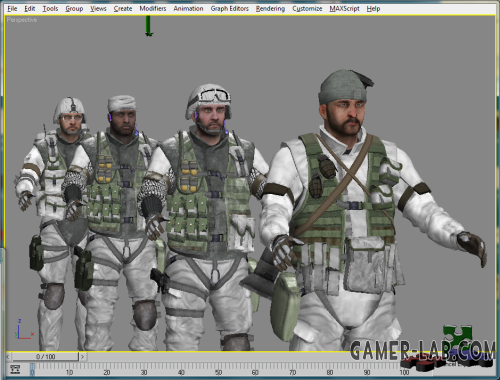Open the Group menu

pos(74,9)
